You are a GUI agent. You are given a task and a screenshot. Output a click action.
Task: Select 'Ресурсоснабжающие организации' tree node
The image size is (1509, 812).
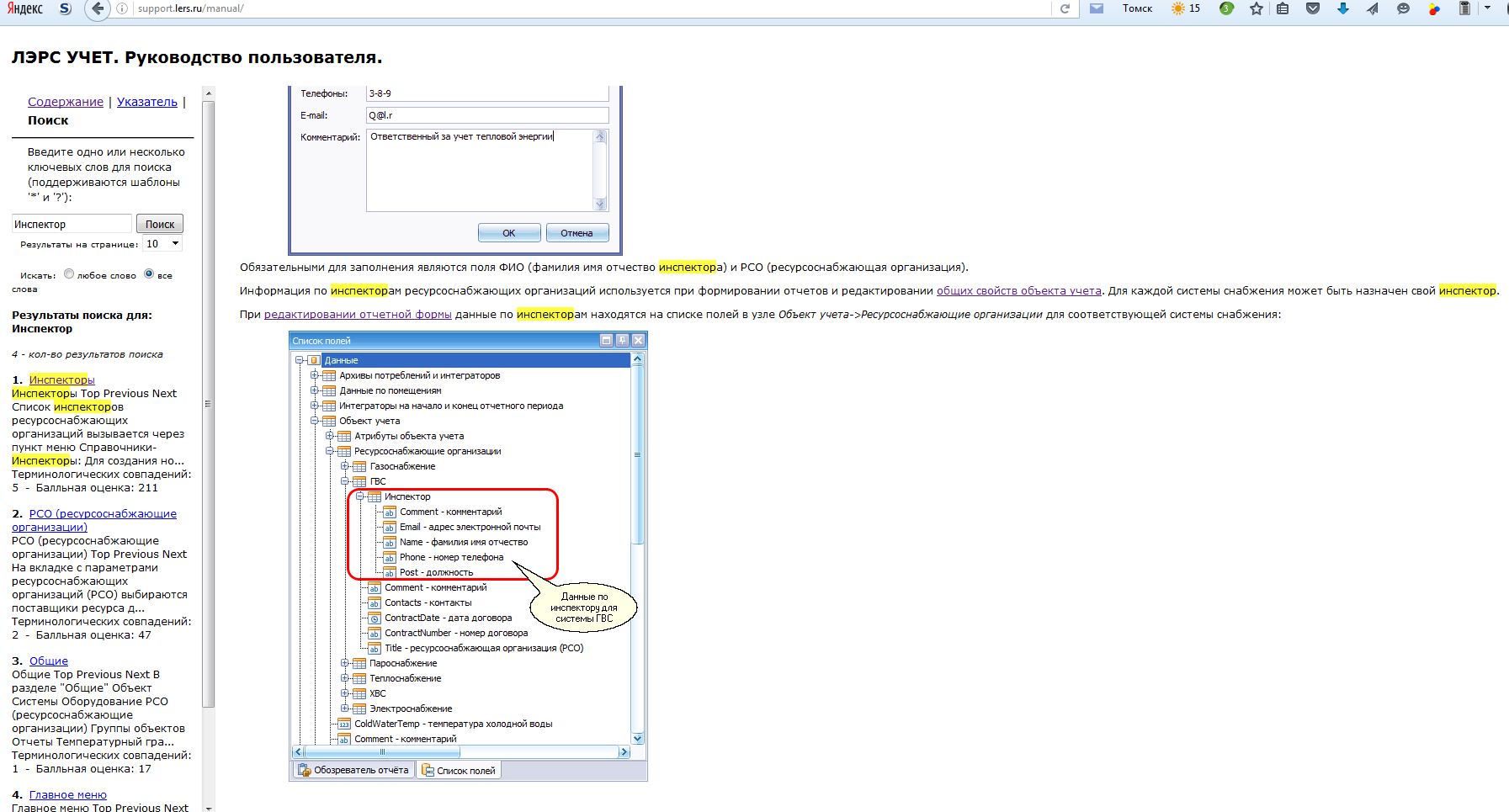(x=428, y=451)
